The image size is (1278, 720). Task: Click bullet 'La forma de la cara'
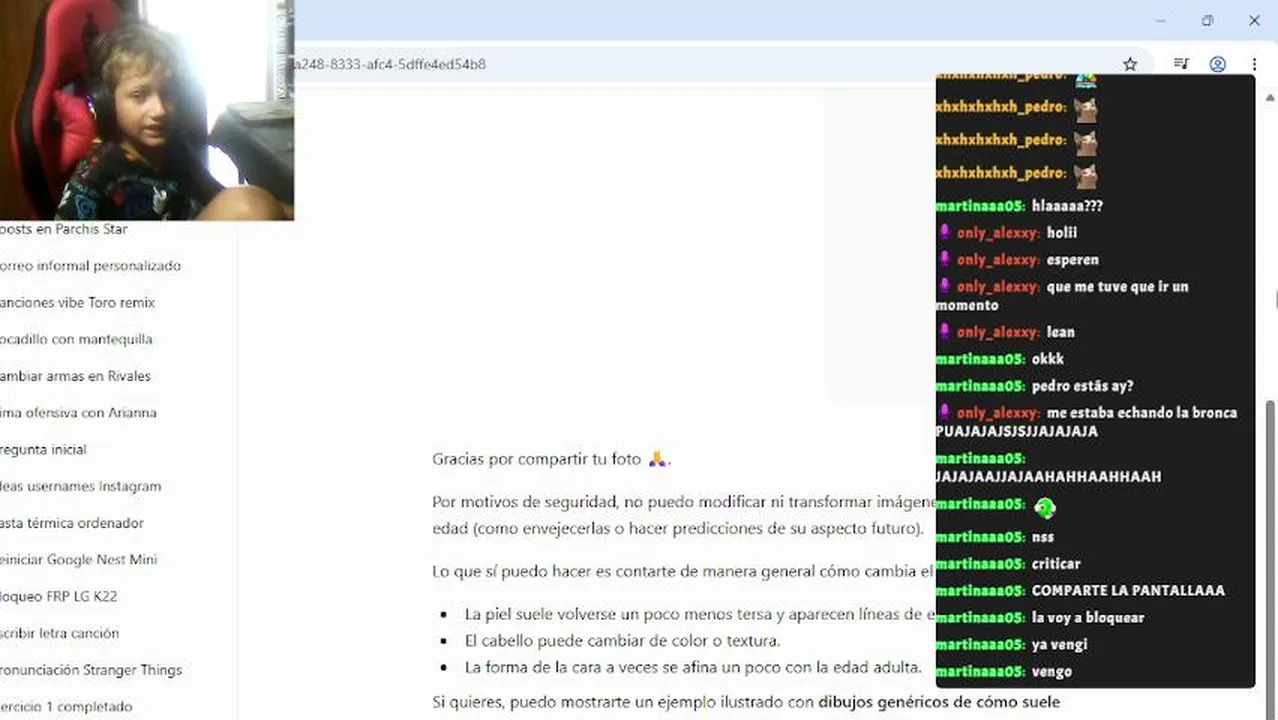click(693, 667)
